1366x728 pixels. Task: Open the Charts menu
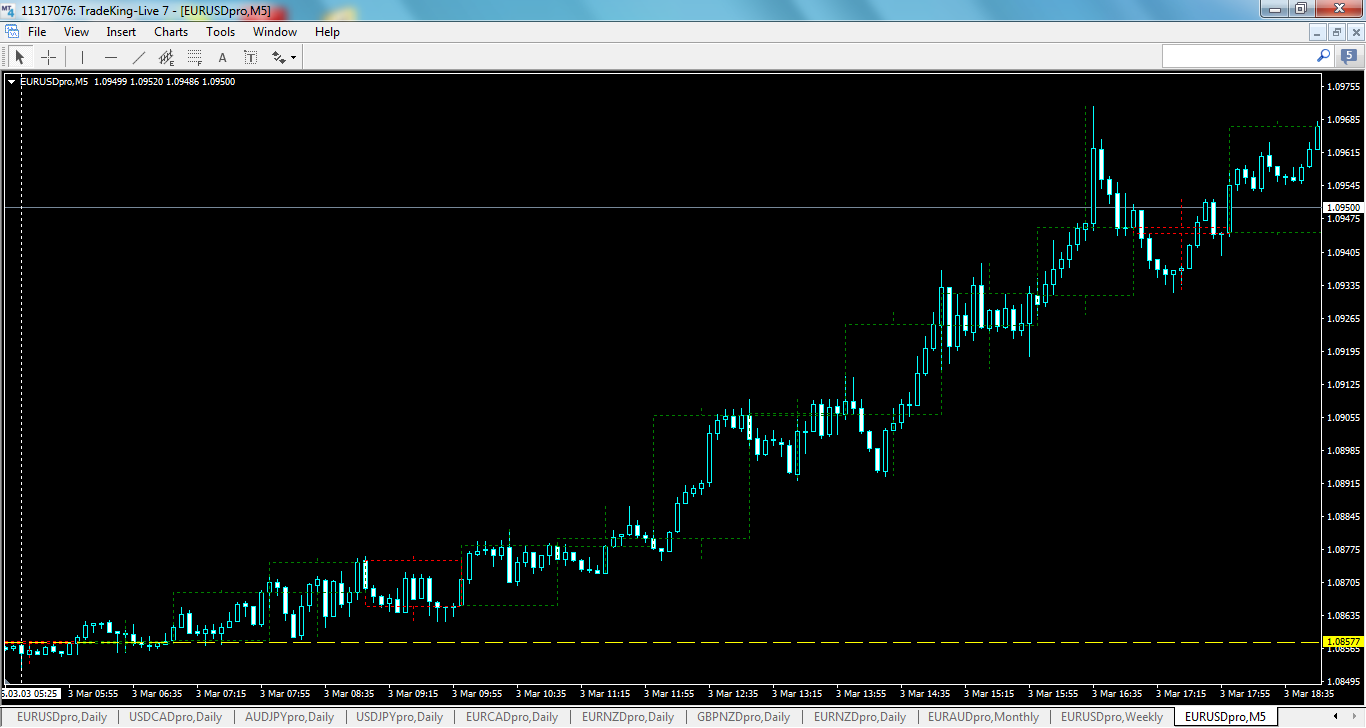tap(171, 32)
